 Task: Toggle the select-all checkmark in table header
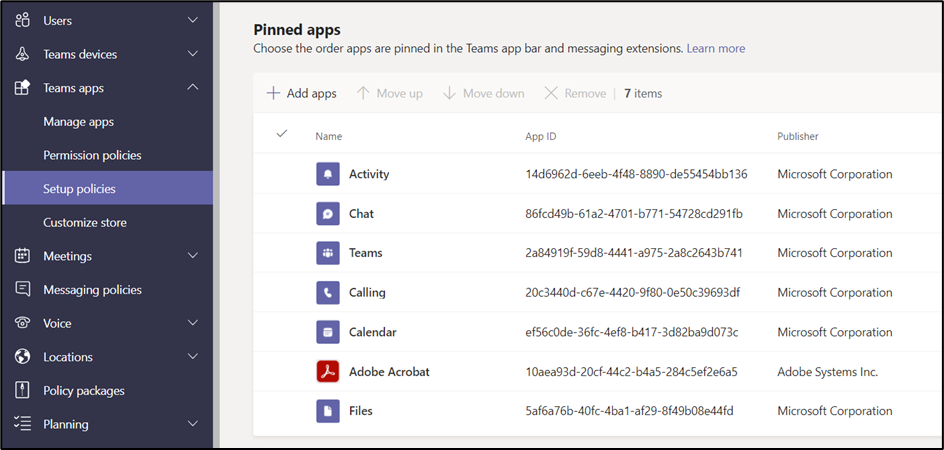282,134
